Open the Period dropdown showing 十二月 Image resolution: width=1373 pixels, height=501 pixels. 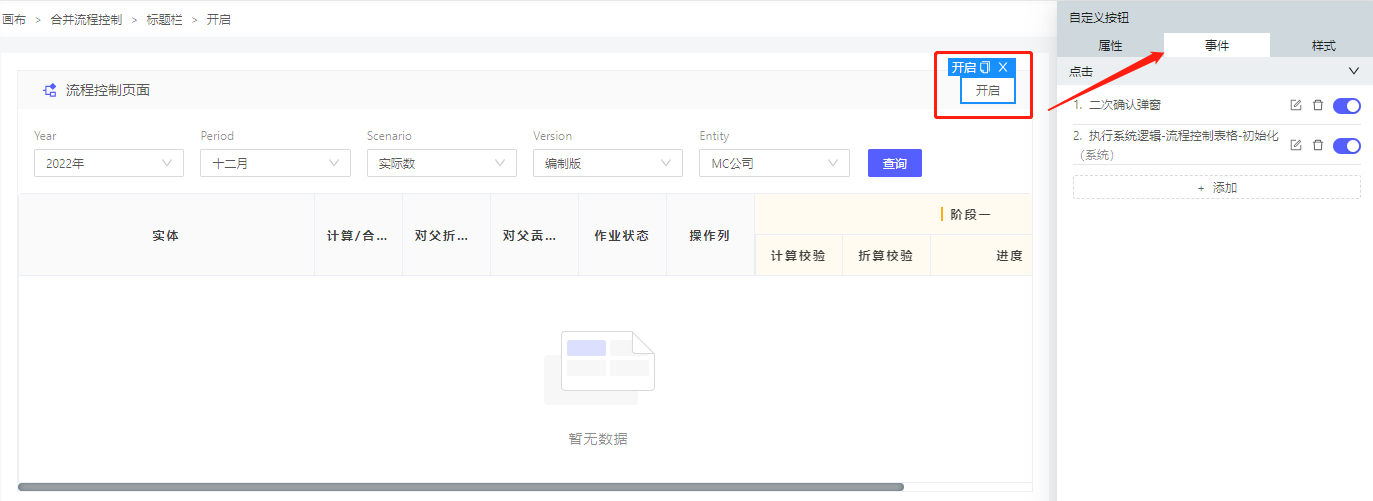(x=275, y=164)
